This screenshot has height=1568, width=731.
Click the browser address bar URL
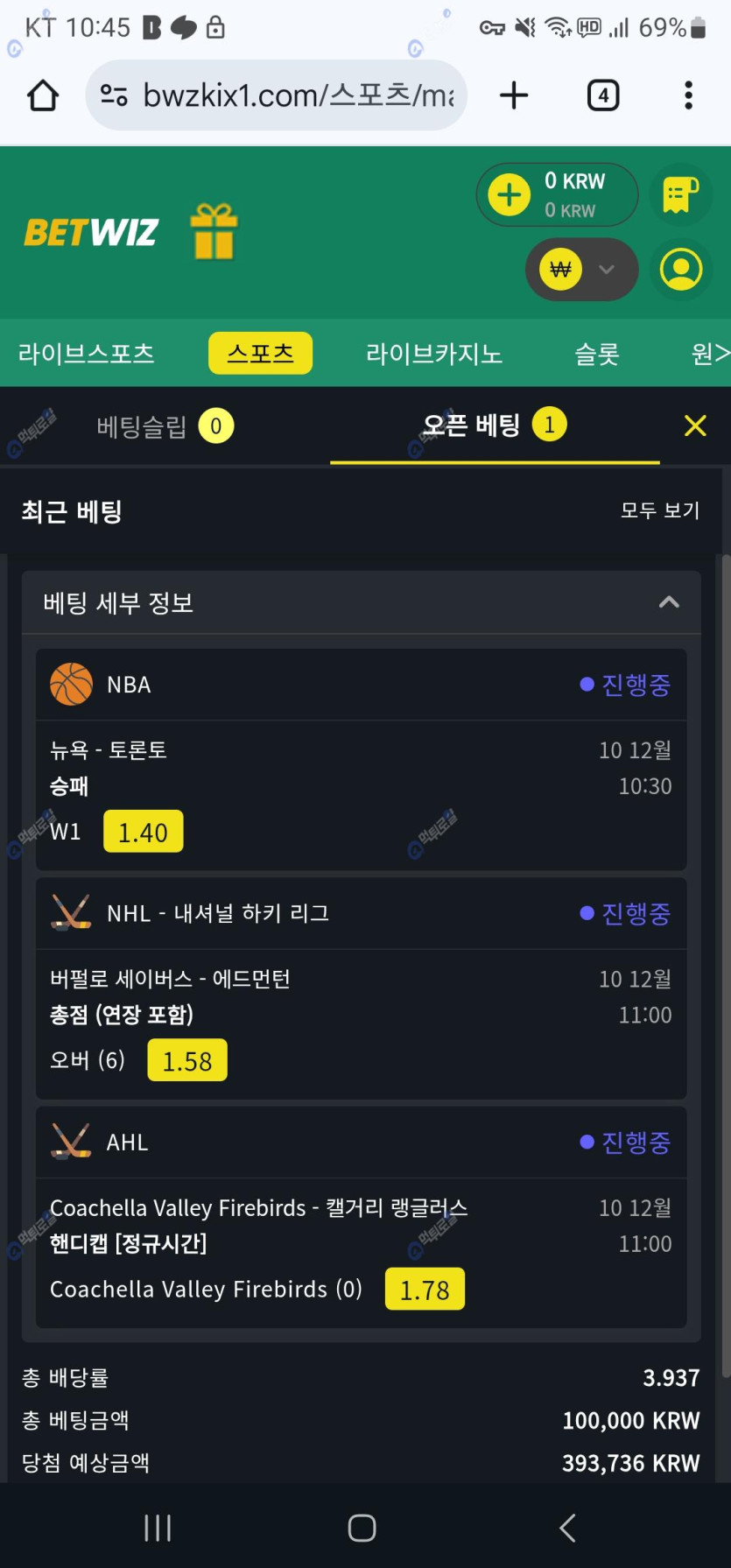pyautogui.click(x=298, y=95)
